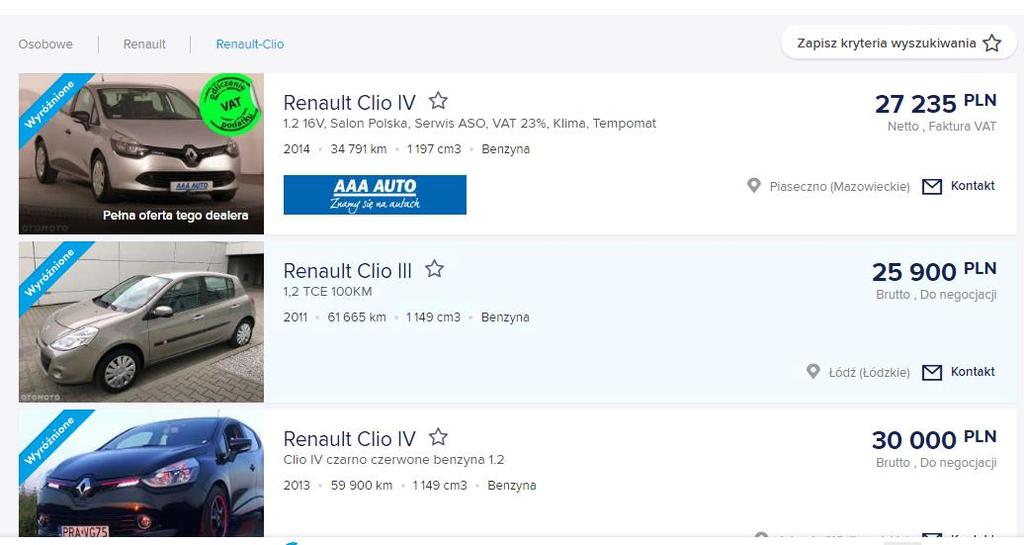The image size is (1024, 545).
Task: Open the Renault Clio IV 27 235 PLN title
Action: coord(349,102)
